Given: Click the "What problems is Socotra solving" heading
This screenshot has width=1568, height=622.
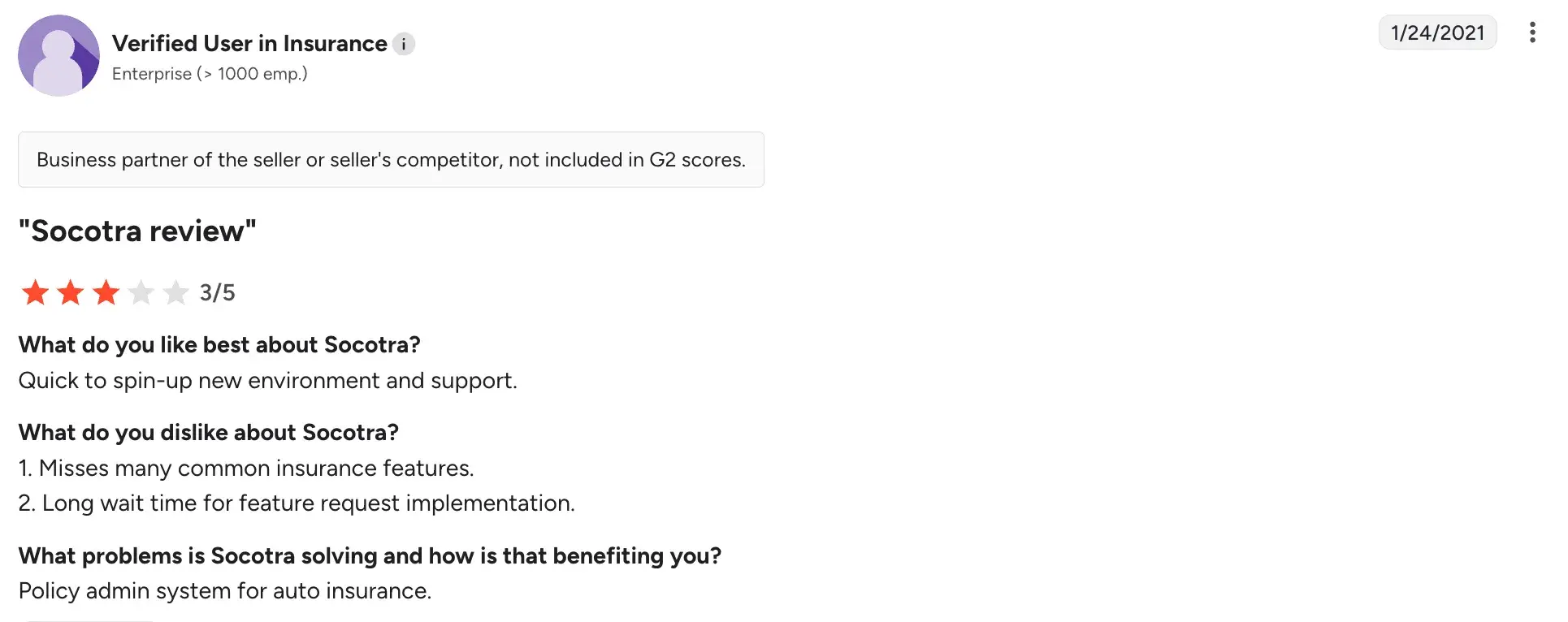Looking at the screenshot, I should (x=370, y=556).
